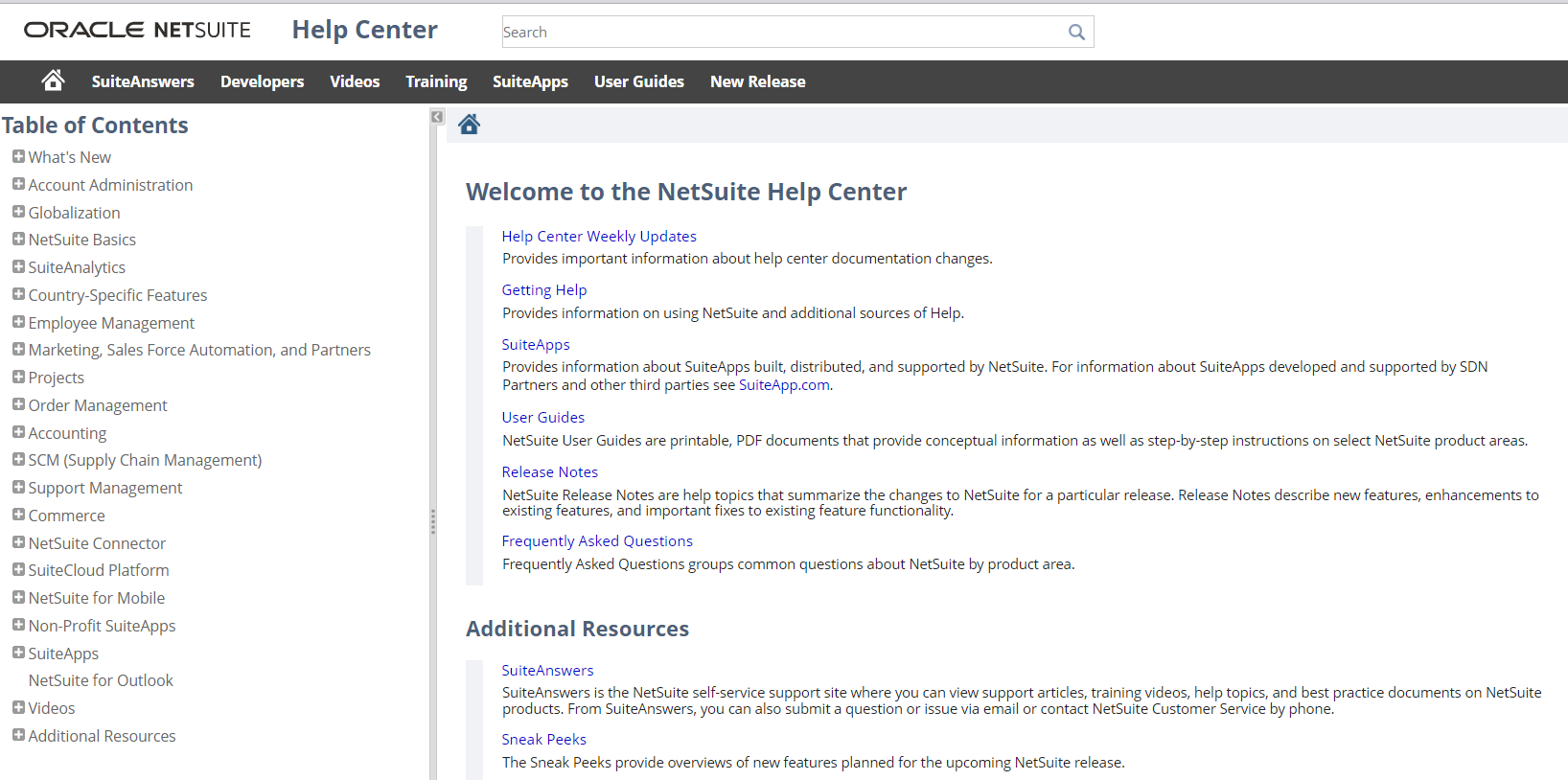This screenshot has height=780, width=1568.
Task: Open the Release Notes link
Action: (x=550, y=471)
